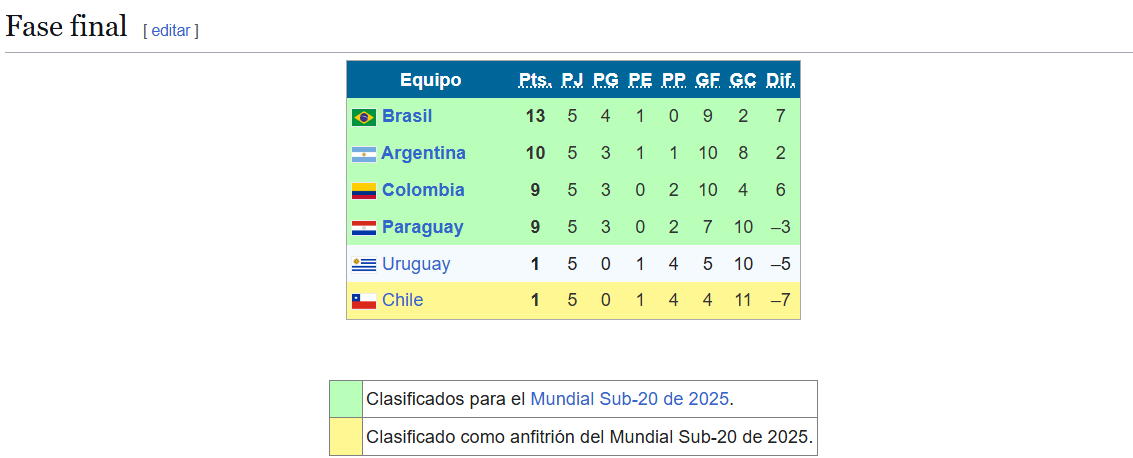Viewport: 1133px width, 458px height.
Task: Click the Uruguay flag icon
Action: 363,265
